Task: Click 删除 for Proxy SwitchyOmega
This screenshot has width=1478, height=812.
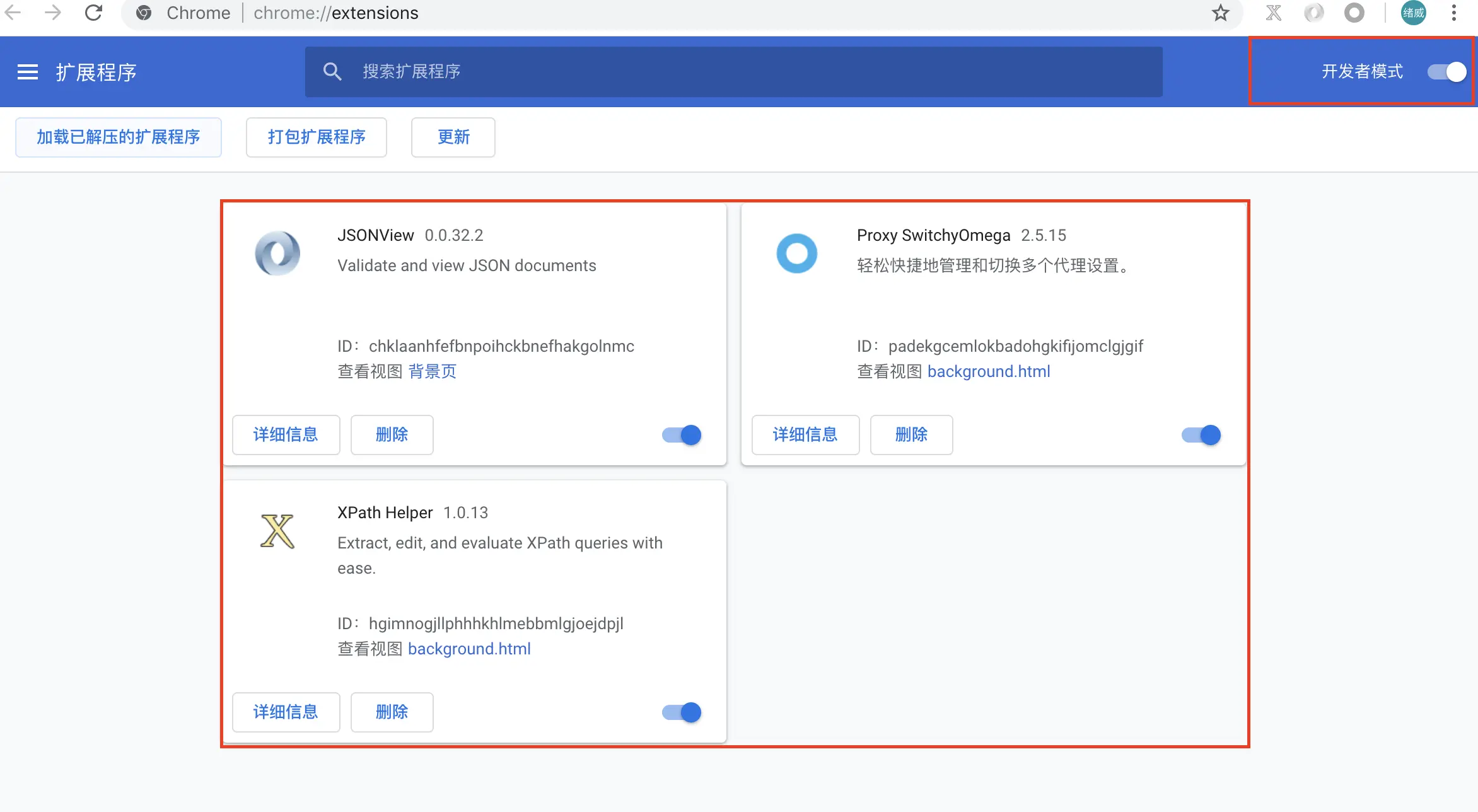Action: [911, 434]
